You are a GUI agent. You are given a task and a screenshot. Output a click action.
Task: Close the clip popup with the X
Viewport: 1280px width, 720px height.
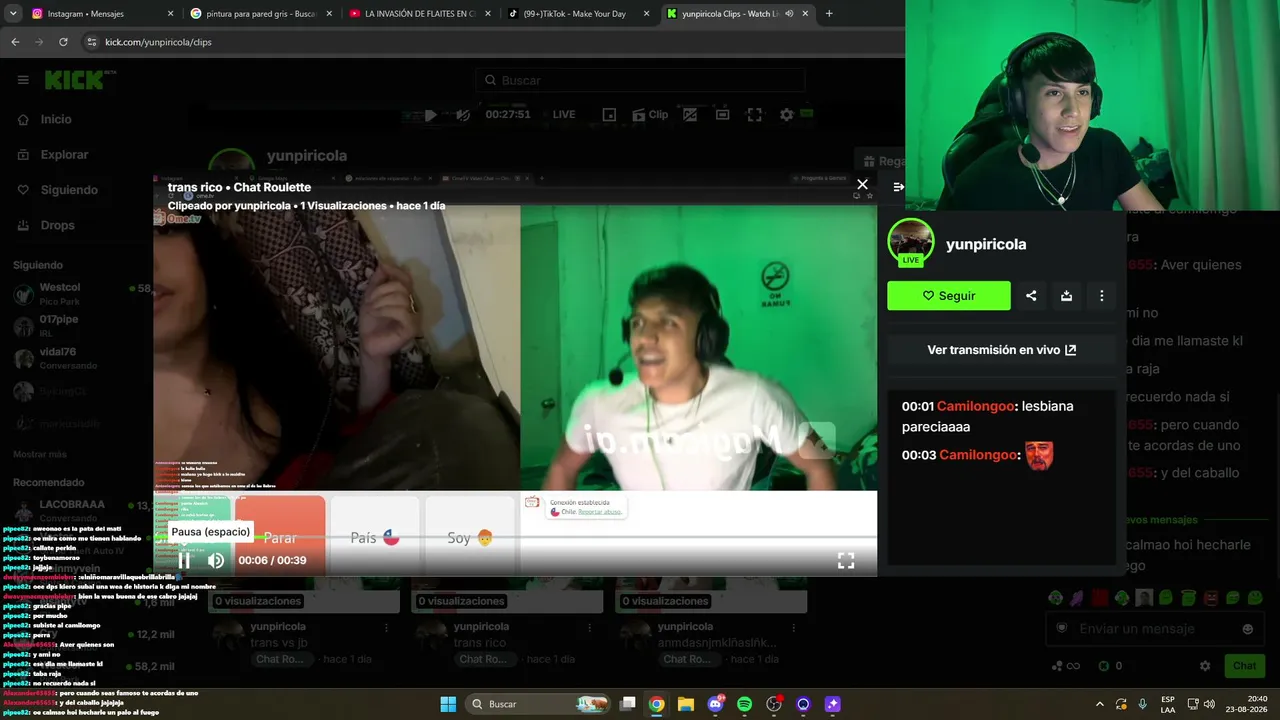click(862, 184)
